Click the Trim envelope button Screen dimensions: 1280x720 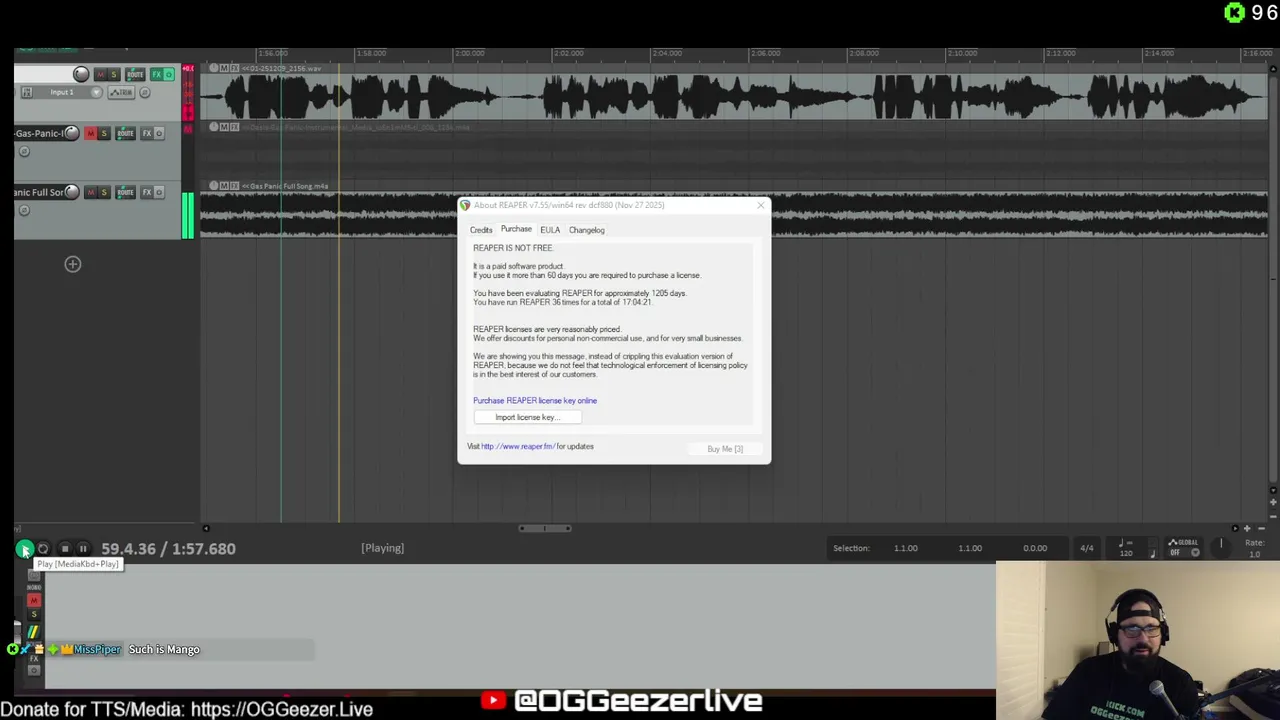click(121, 92)
